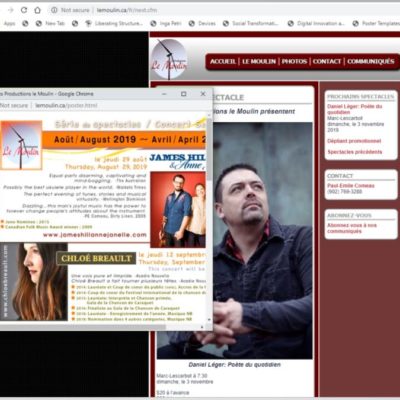Open the CONTACT menu item

(327, 61)
